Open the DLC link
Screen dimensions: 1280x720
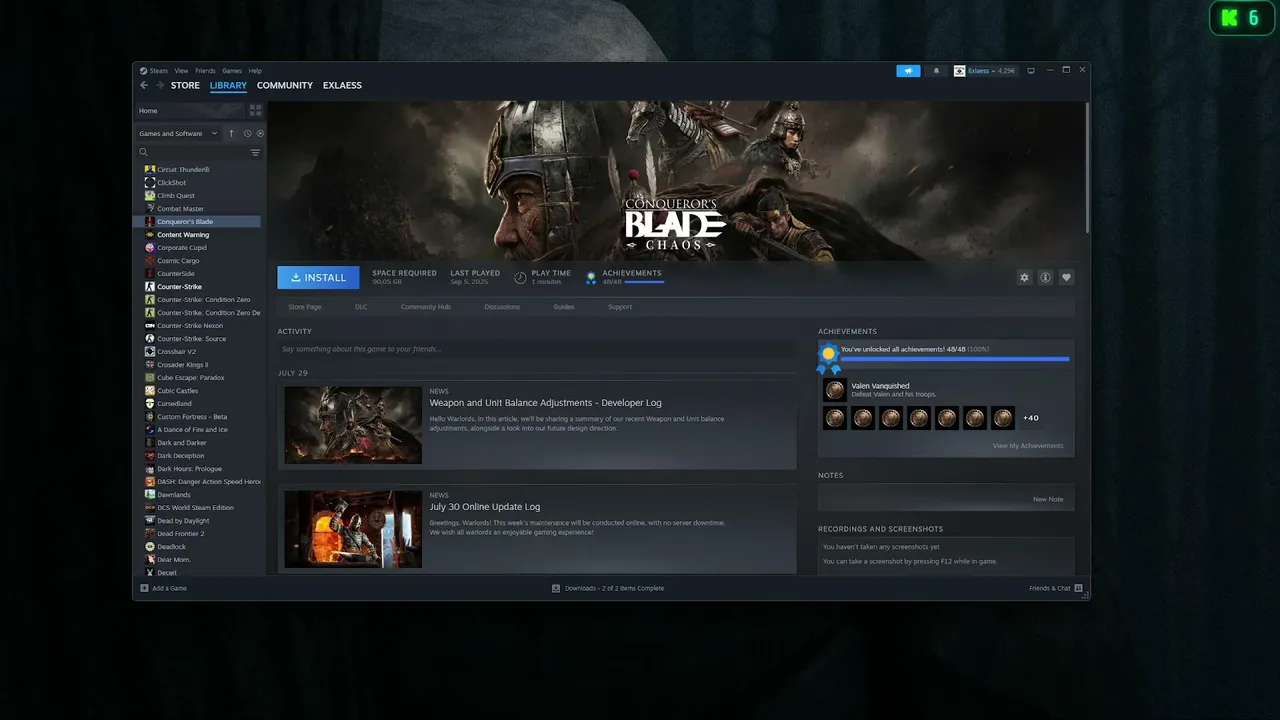[x=361, y=307]
